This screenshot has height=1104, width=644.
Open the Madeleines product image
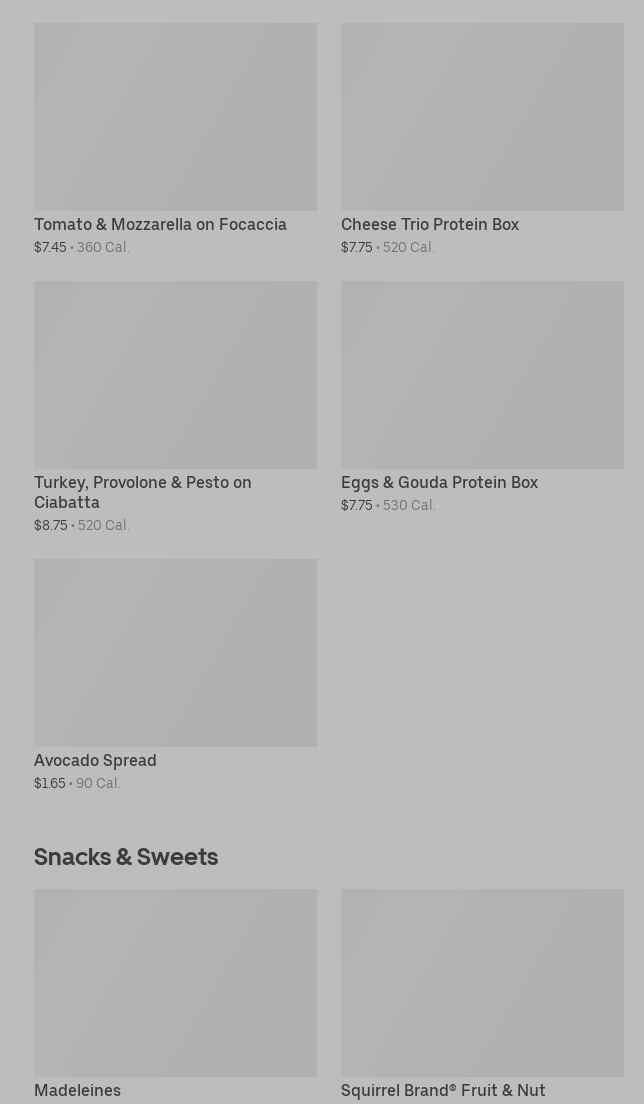click(x=175, y=982)
